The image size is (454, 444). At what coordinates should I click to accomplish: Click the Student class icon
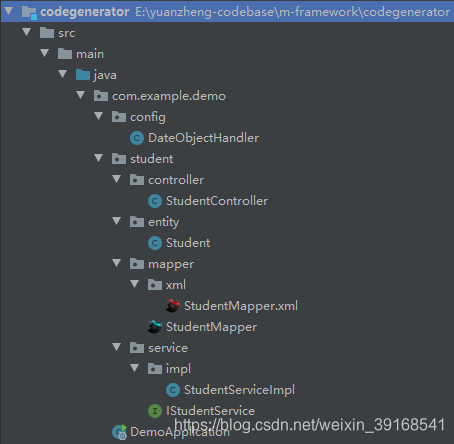[155, 243]
